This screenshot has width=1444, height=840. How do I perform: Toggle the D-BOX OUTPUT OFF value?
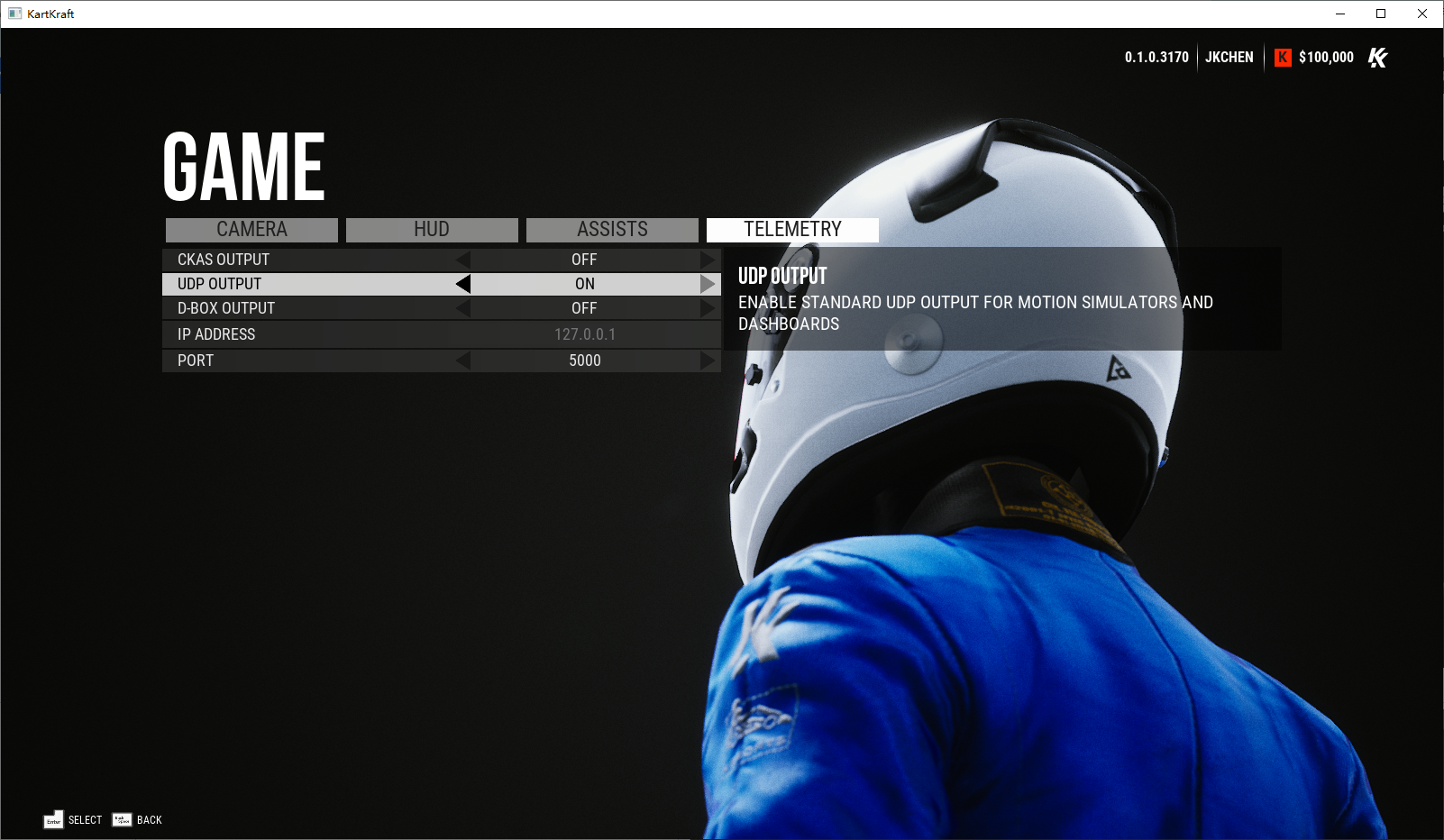584,308
